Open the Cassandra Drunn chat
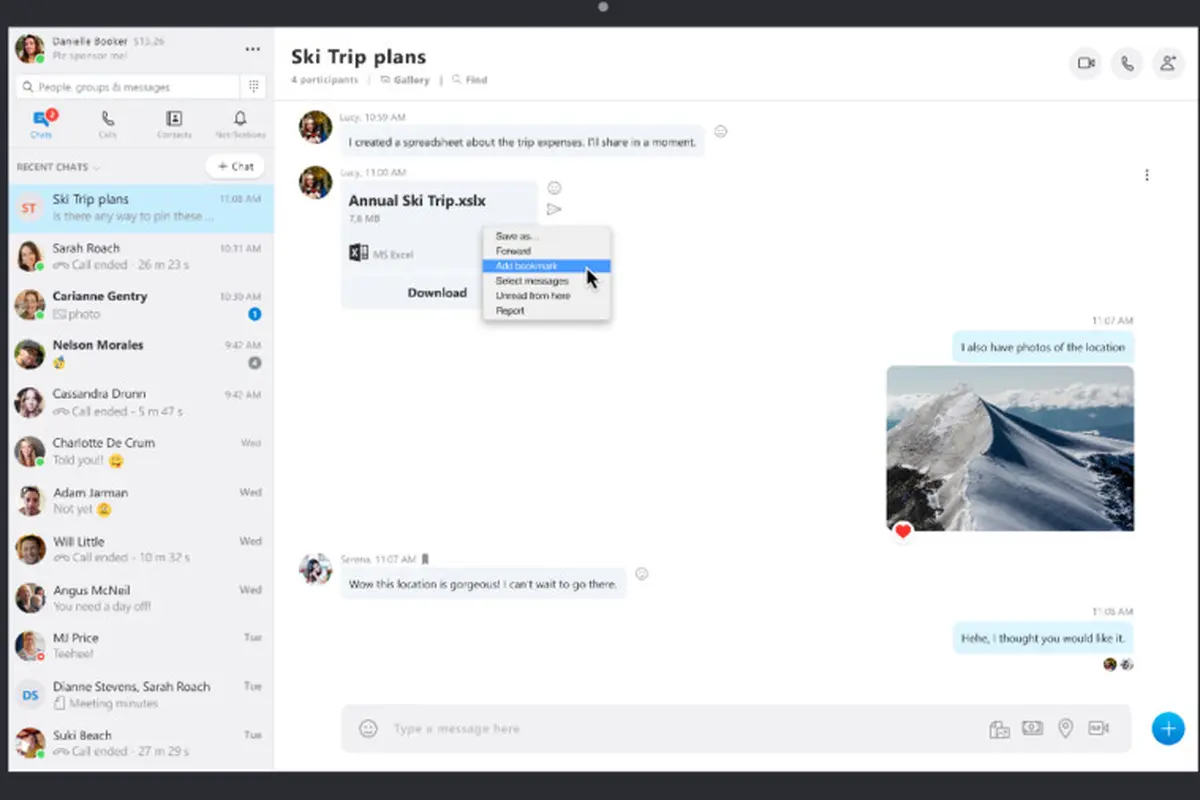 [141, 402]
